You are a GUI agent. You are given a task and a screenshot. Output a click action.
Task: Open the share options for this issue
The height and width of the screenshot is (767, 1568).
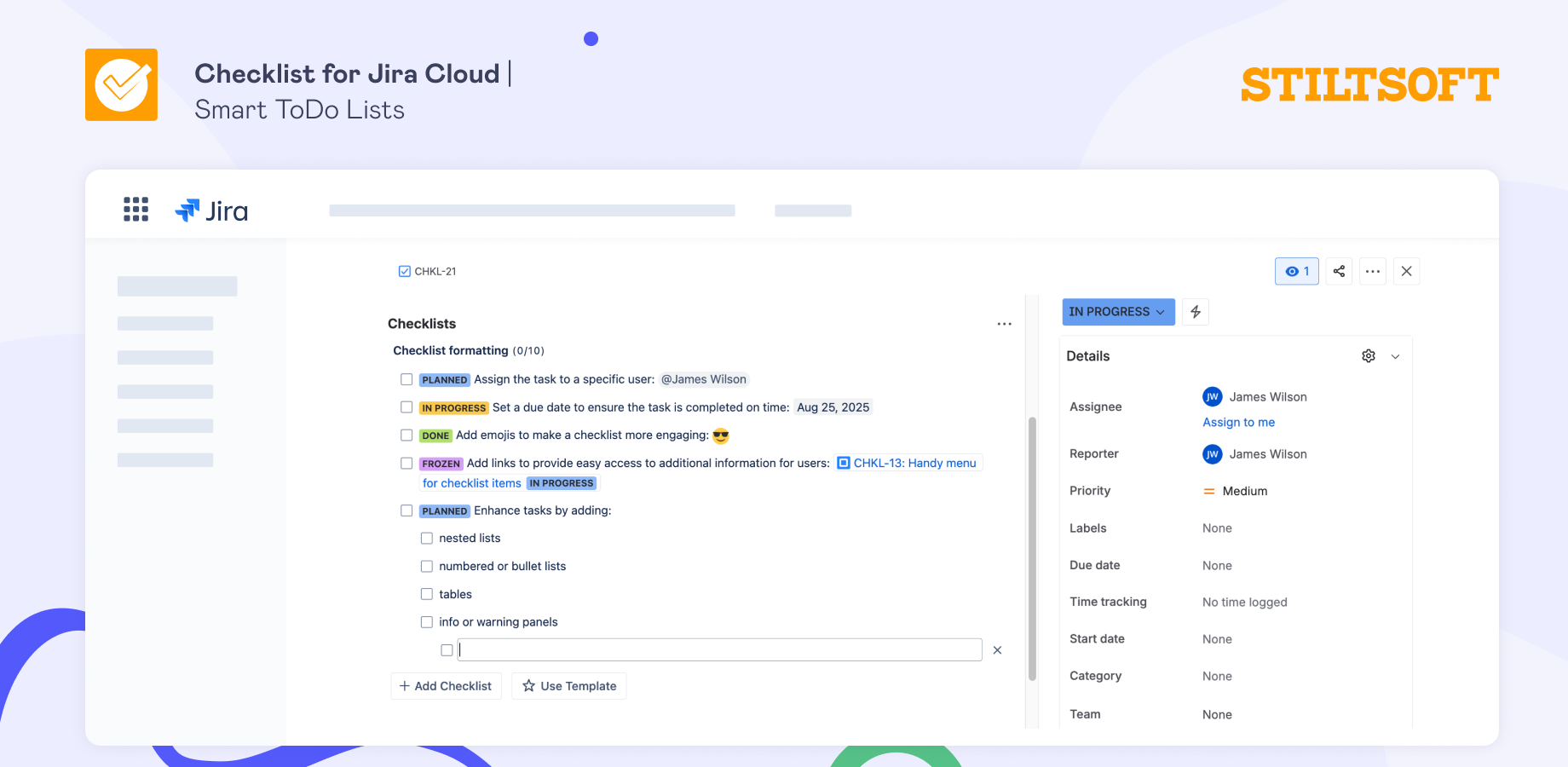pyautogui.click(x=1338, y=271)
